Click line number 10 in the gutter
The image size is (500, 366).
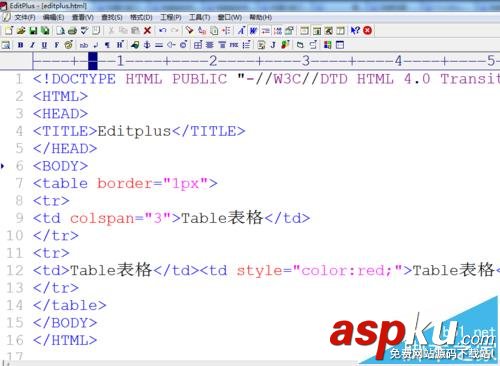(15, 236)
